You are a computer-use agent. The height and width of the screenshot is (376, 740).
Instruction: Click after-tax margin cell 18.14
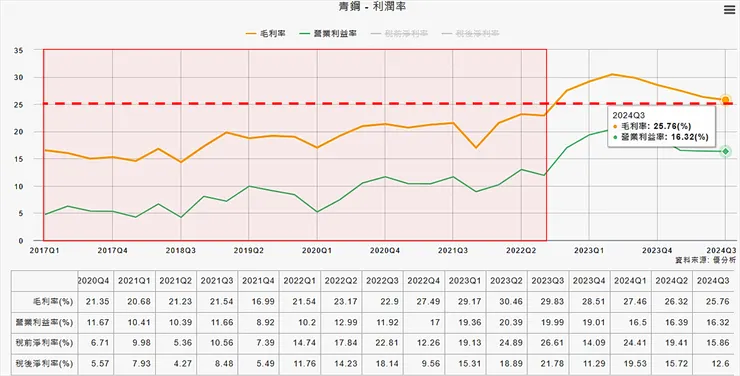pyautogui.click(x=382, y=364)
